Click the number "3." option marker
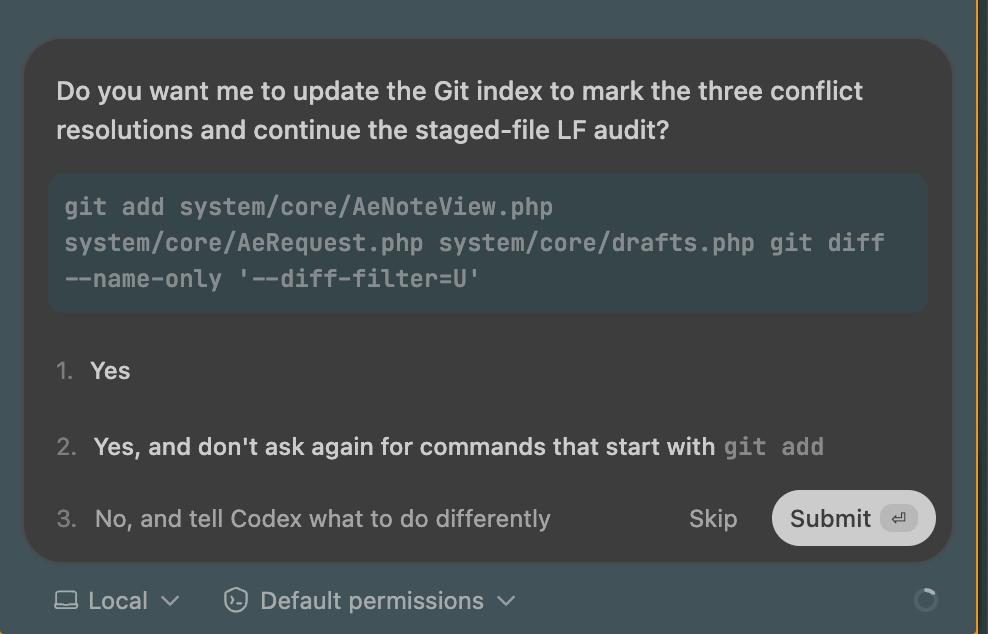The height and width of the screenshot is (634, 988). pyautogui.click(x=66, y=519)
